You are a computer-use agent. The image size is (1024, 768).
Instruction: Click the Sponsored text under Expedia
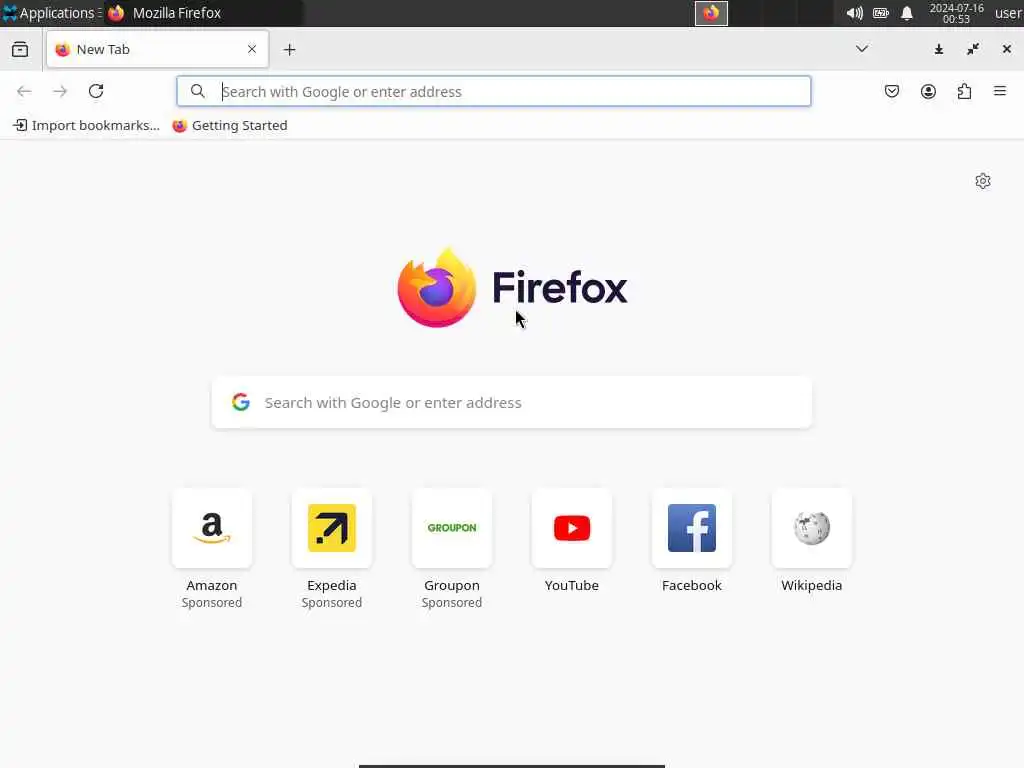(332, 602)
